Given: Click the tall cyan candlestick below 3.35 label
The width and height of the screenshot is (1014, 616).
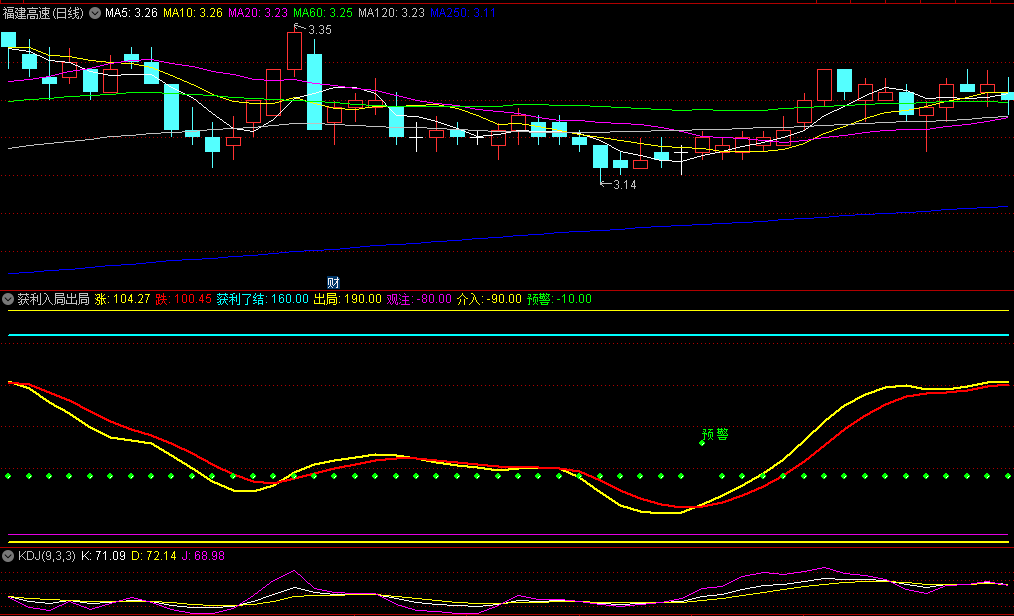Looking at the screenshot, I should click(x=314, y=92).
